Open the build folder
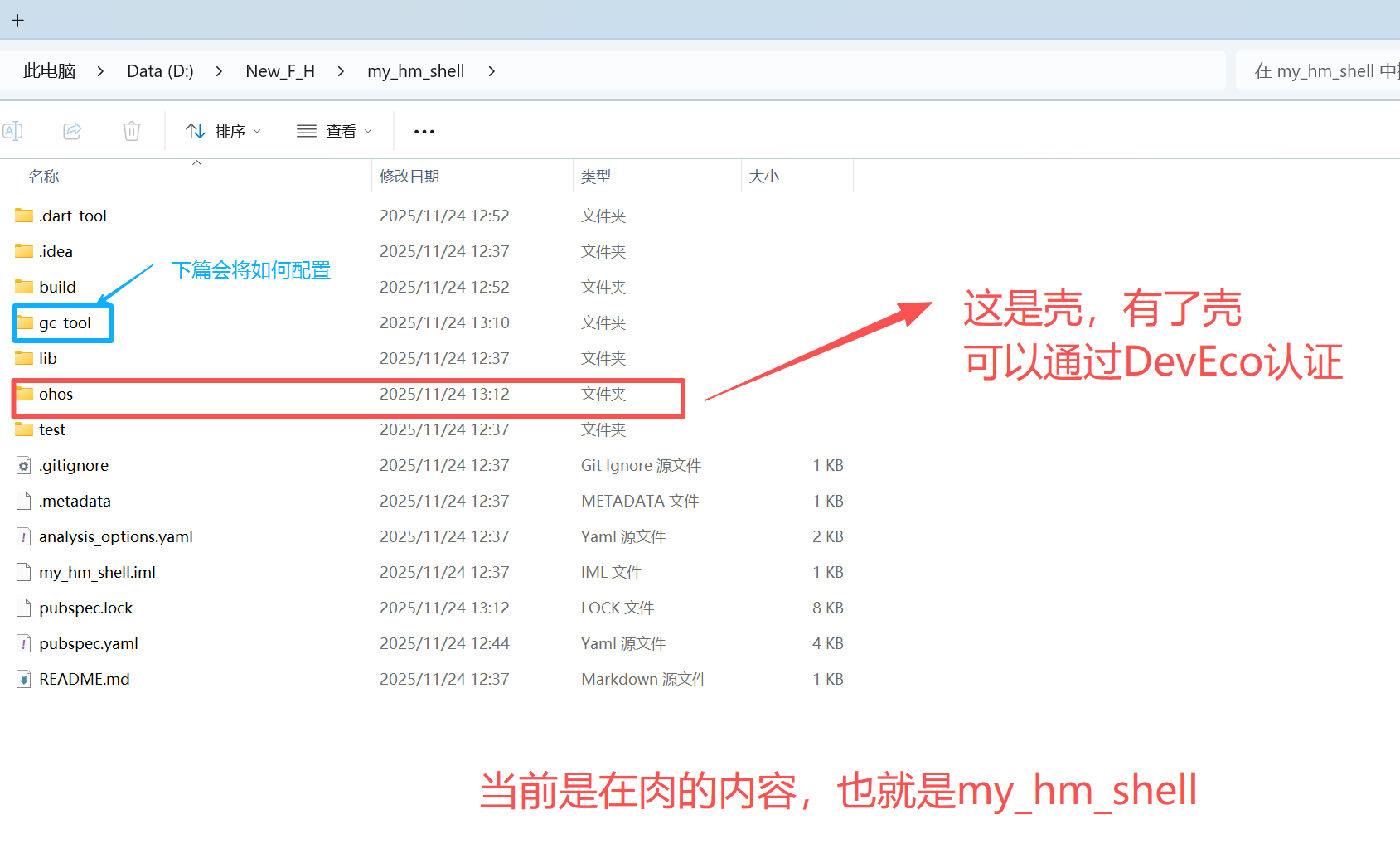This screenshot has height=858, width=1400. tap(55, 286)
